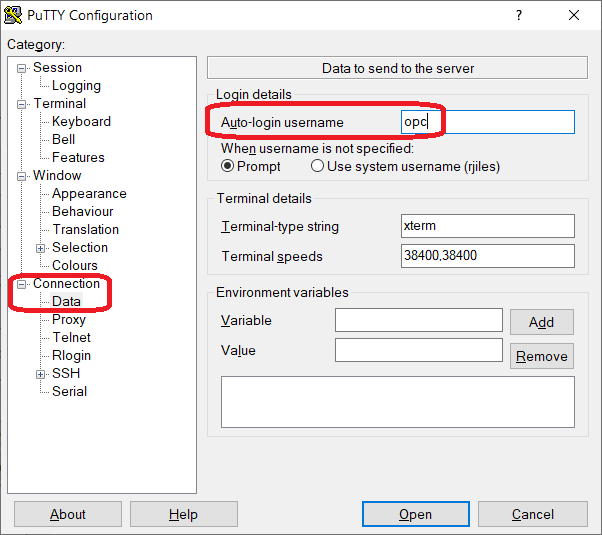Open the connection with Open button

pos(416,514)
